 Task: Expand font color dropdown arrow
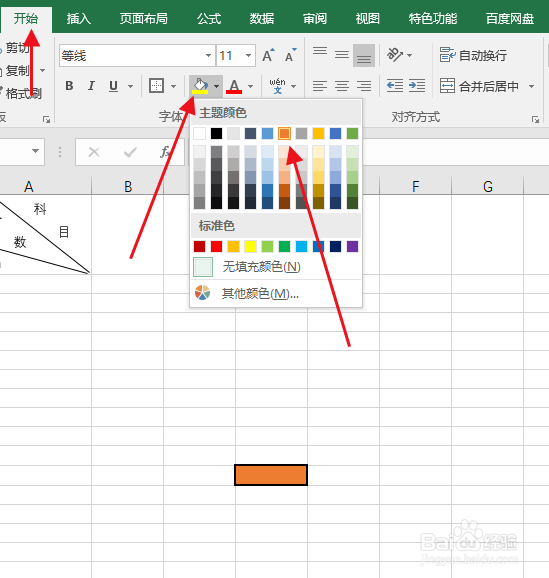[250, 86]
